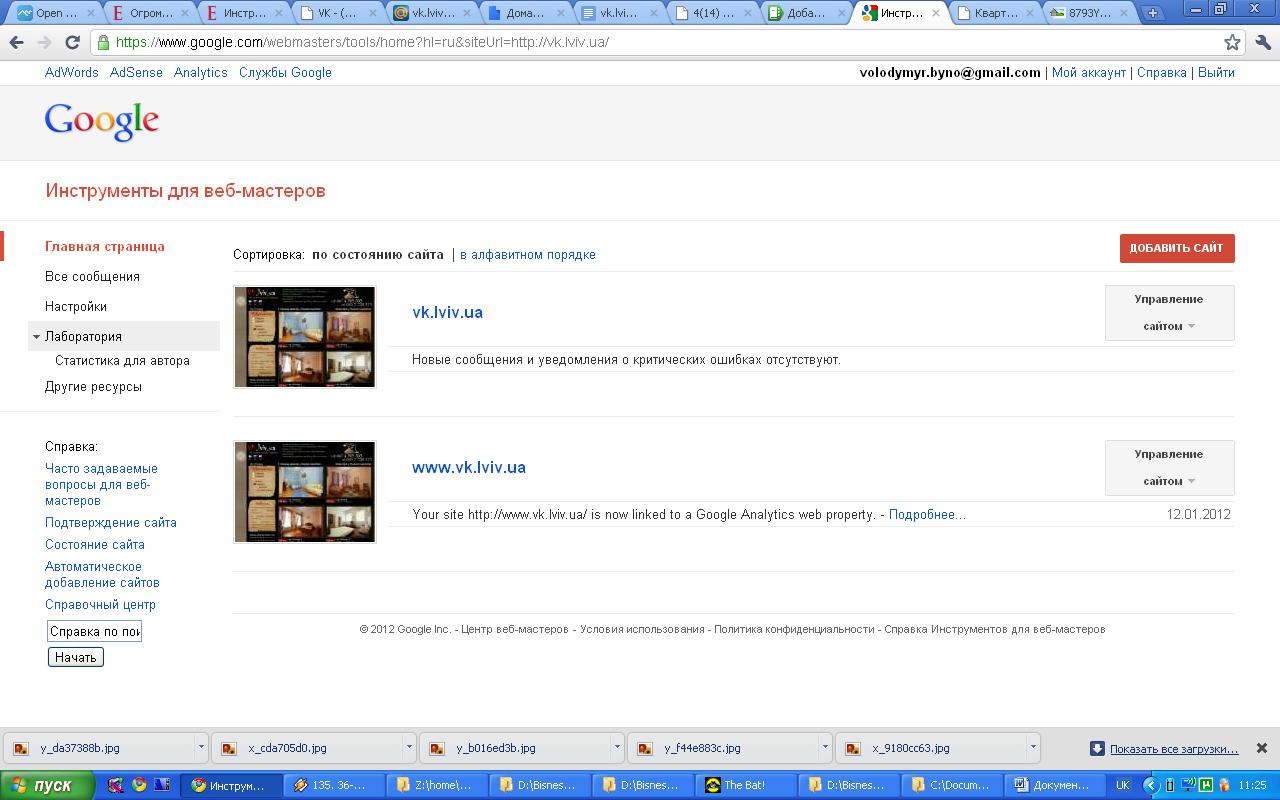Viewport: 1280px width, 800px height.
Task: Click the Google logo
Action: coord(102,122)
